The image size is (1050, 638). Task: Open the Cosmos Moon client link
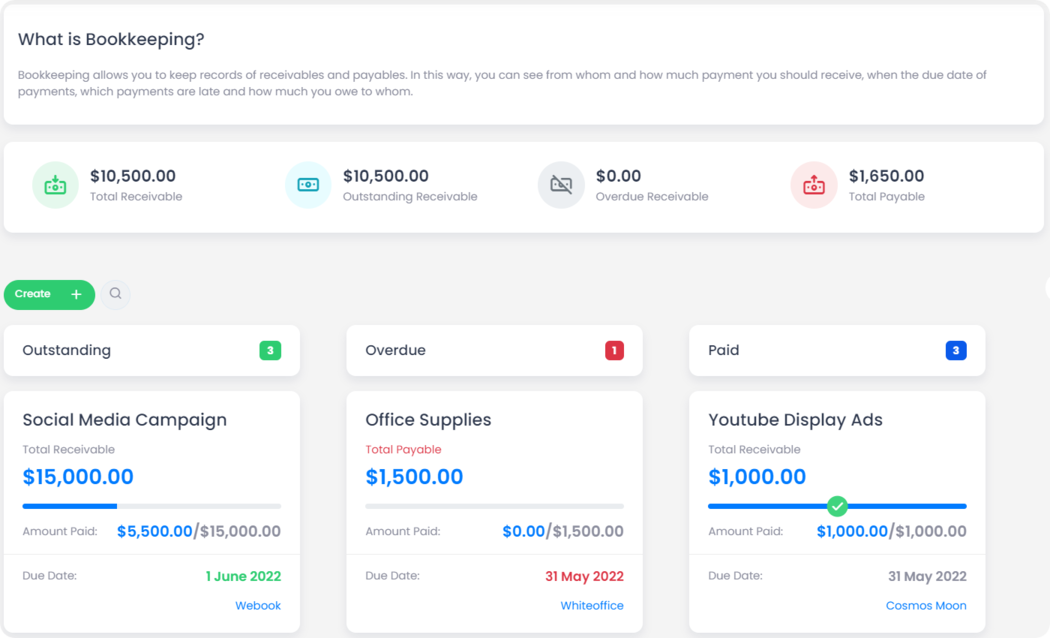pos(926,606)
